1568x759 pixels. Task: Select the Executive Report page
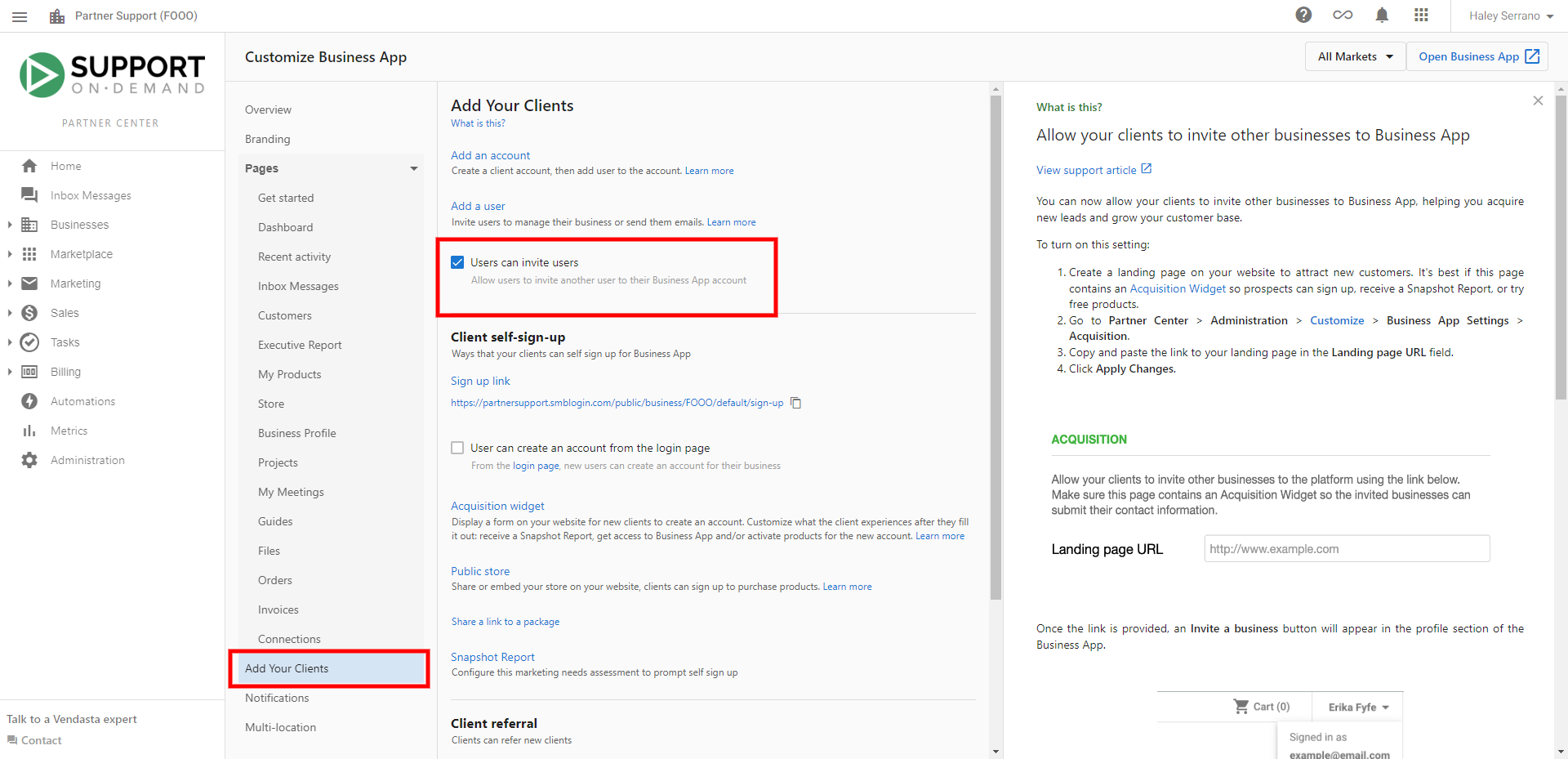[x=300, y=345]
